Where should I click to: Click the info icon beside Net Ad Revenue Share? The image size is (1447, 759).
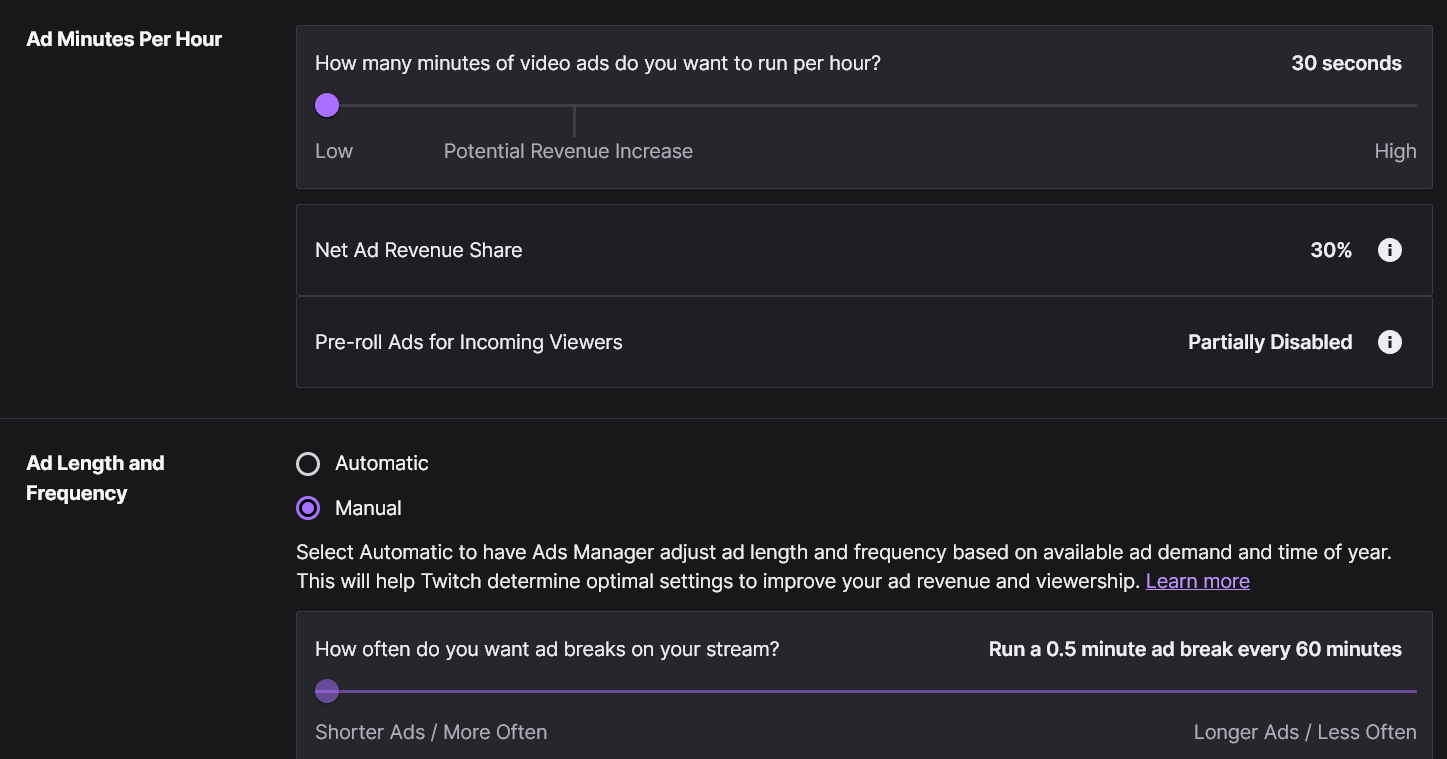pos(1389,250)
